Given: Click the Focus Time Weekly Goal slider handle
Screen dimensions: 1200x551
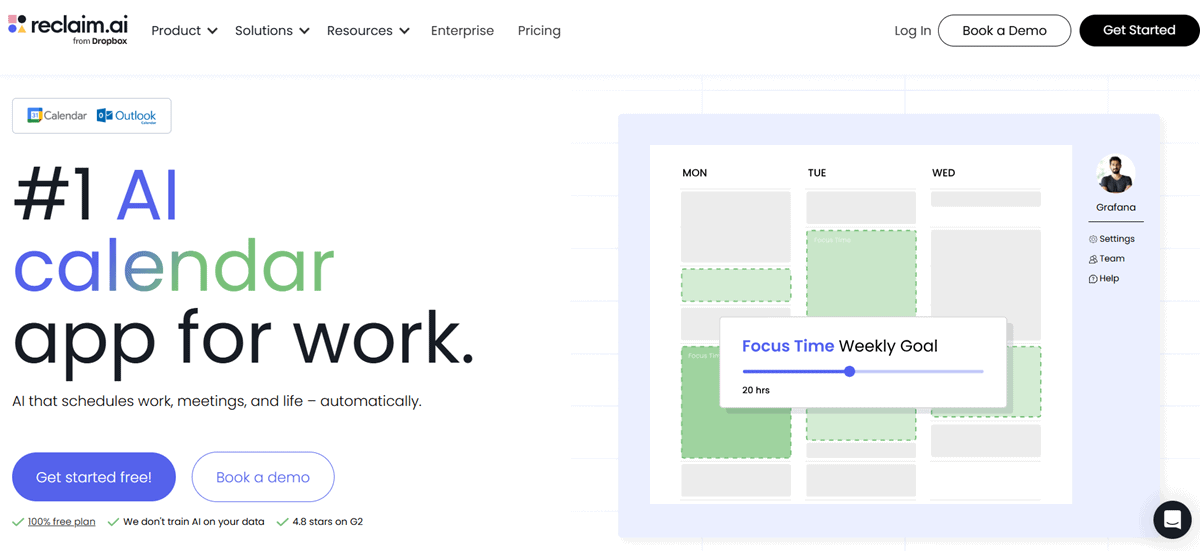Looking at the screenshot, I should click(x=849, y=371).
